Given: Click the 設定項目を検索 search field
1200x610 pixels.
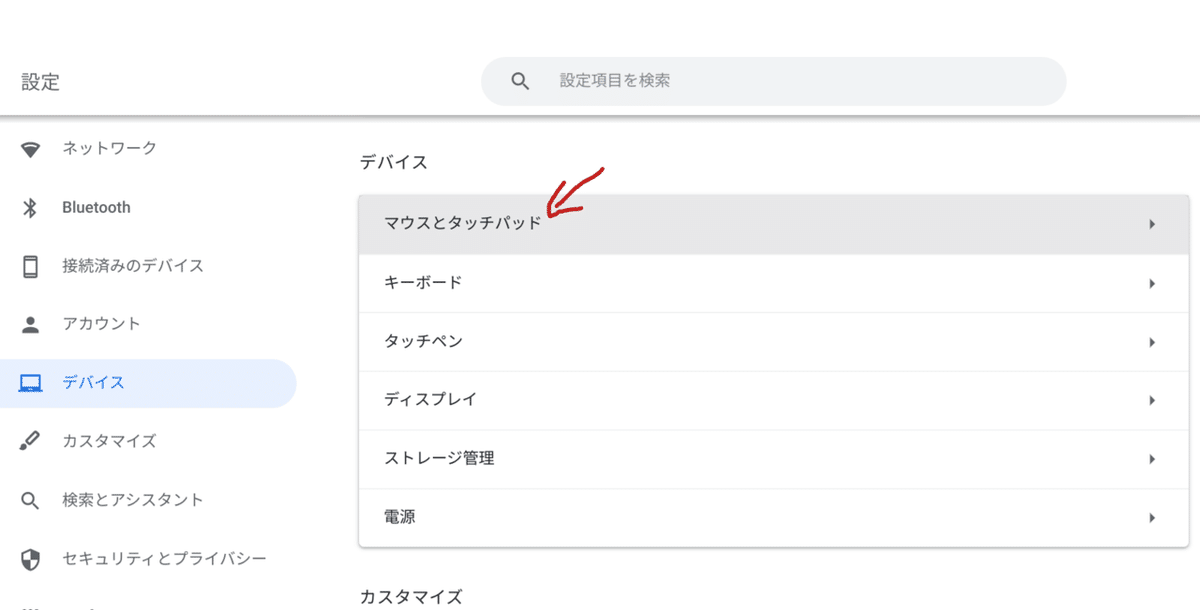Looking at the screenshot, I should pyautogui.click(x=780, y=81).
